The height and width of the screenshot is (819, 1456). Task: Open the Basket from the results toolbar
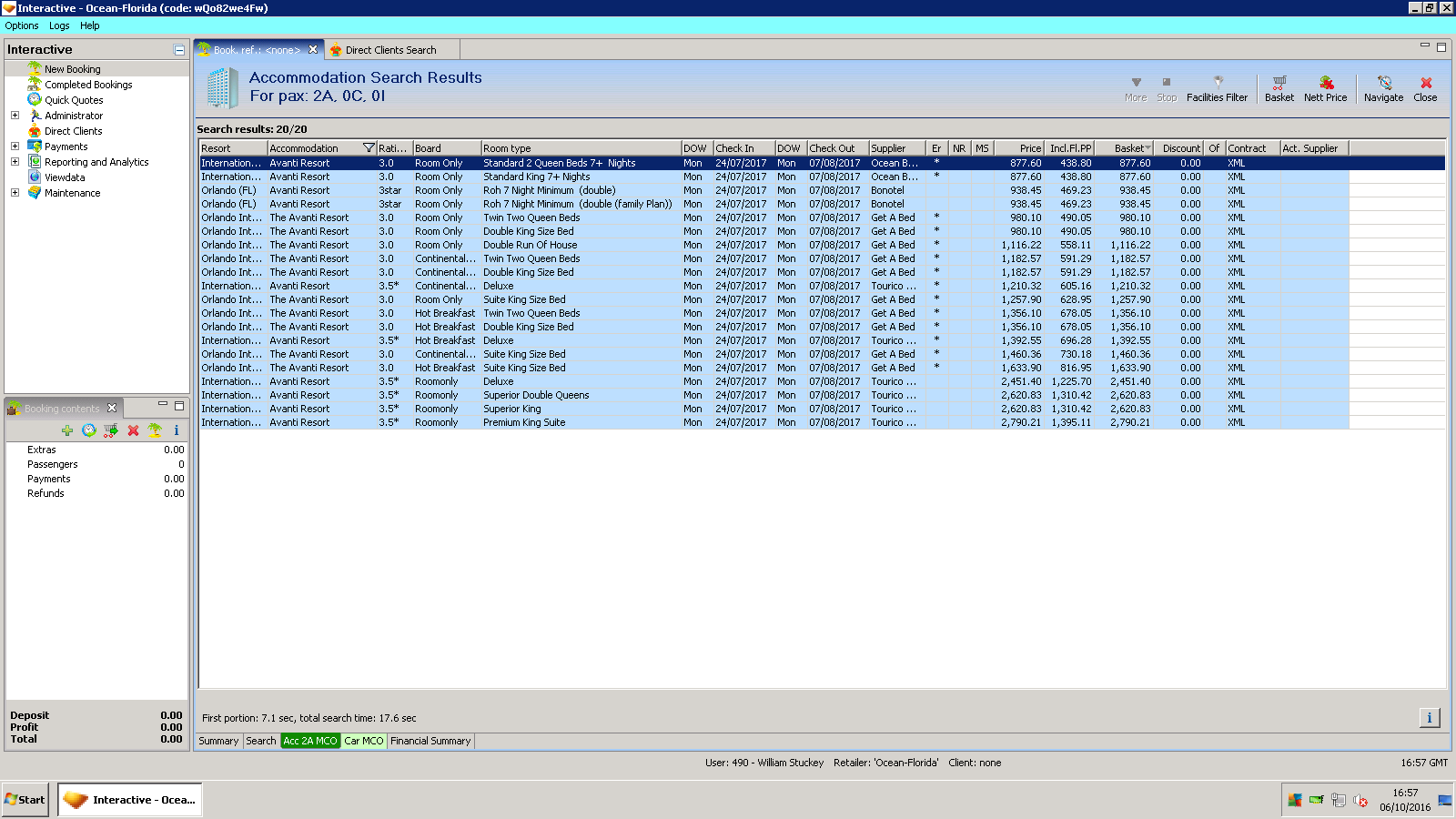[1279, 88]
